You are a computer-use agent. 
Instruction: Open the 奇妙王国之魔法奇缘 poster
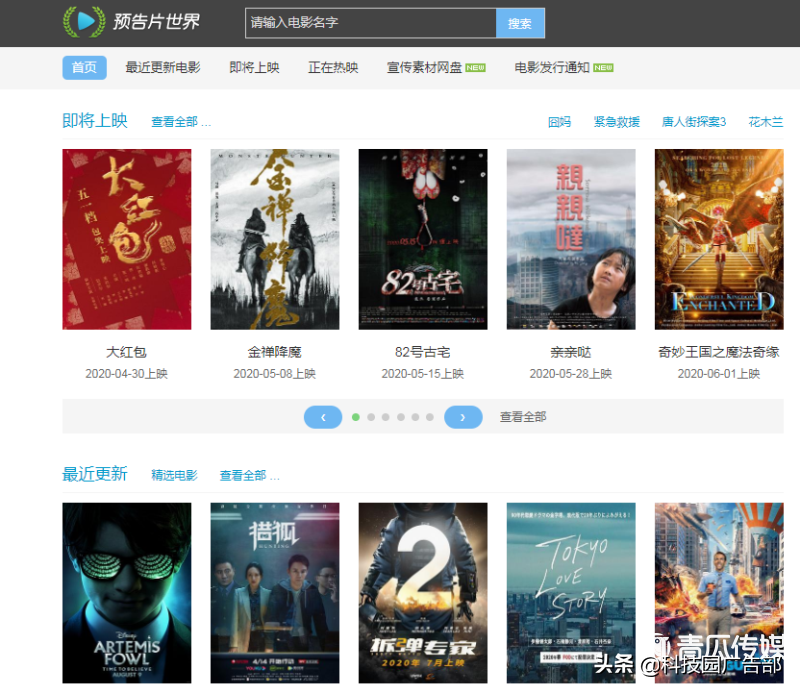click(x=719, y=239)
